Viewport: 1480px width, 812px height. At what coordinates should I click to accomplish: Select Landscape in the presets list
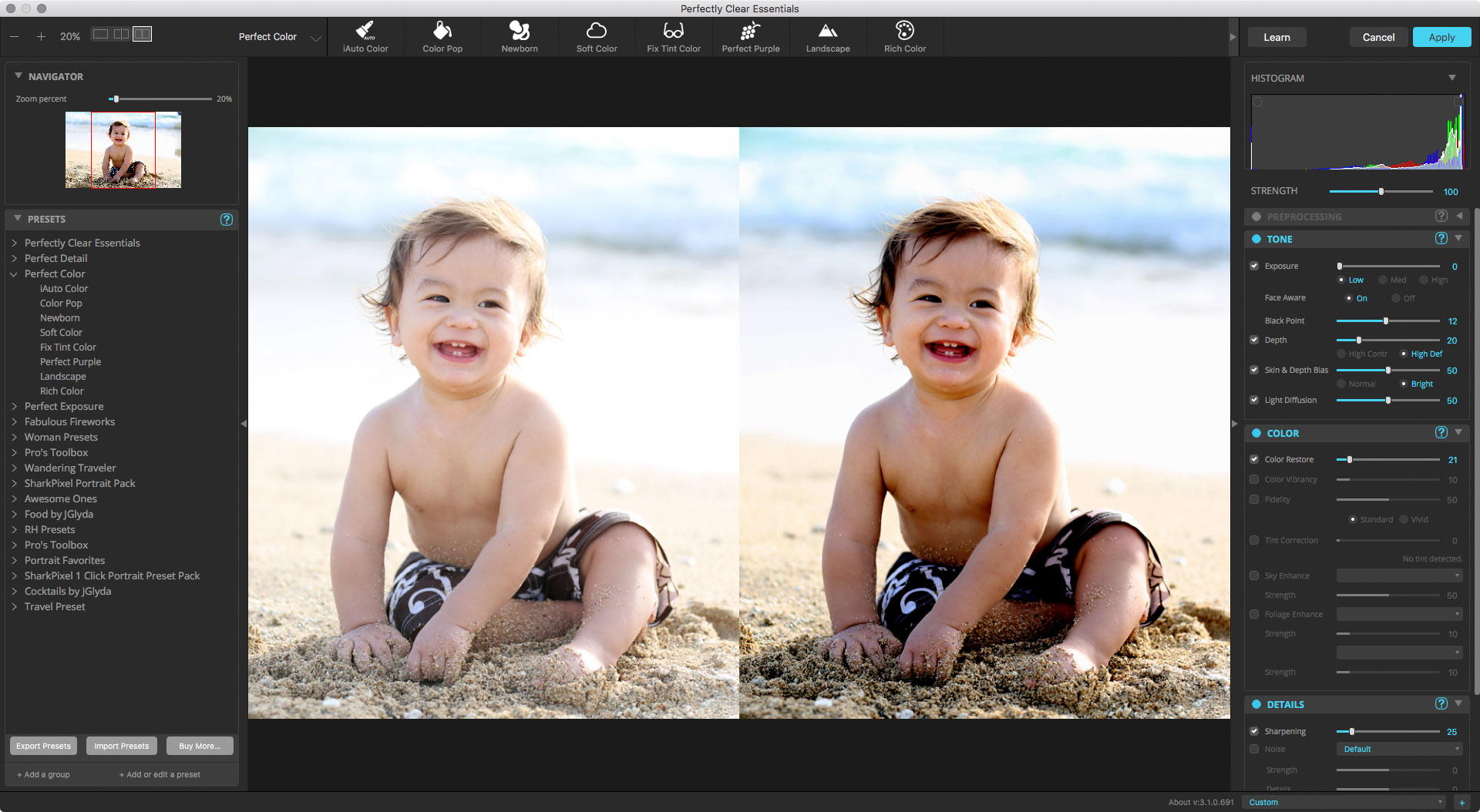[x=63, y=377]
